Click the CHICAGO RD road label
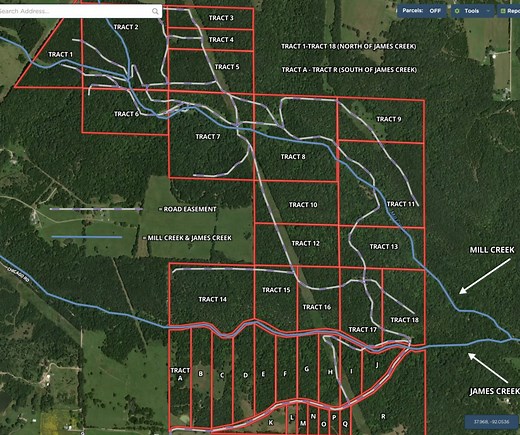The width and height of the screenshot is (520, 435). point(19,274)
